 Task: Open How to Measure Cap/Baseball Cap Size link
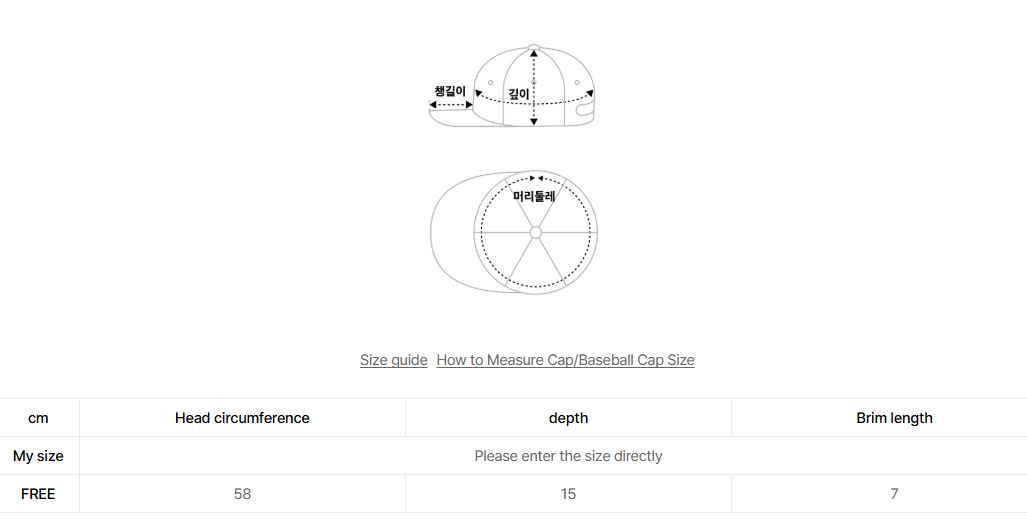coord(565,360)
